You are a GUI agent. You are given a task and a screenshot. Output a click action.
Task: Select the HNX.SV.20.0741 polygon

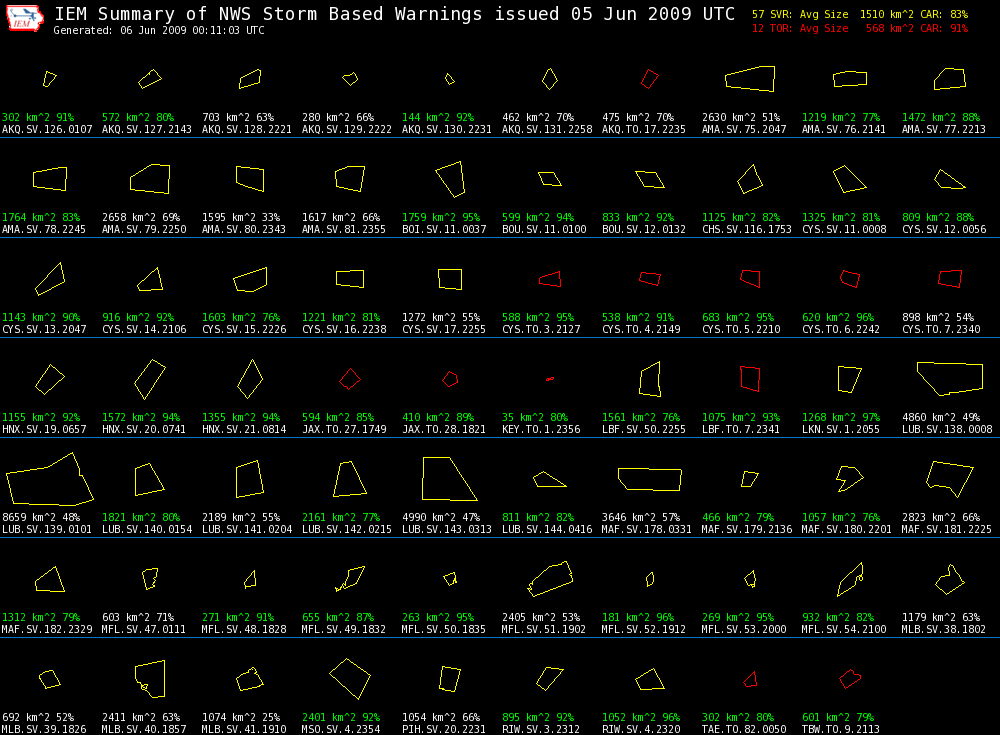[150, 379]
